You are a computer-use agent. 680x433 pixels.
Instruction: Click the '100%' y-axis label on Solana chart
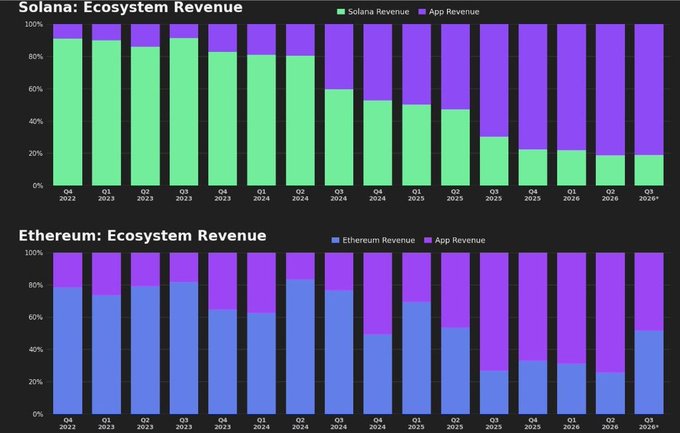(34, 25)
